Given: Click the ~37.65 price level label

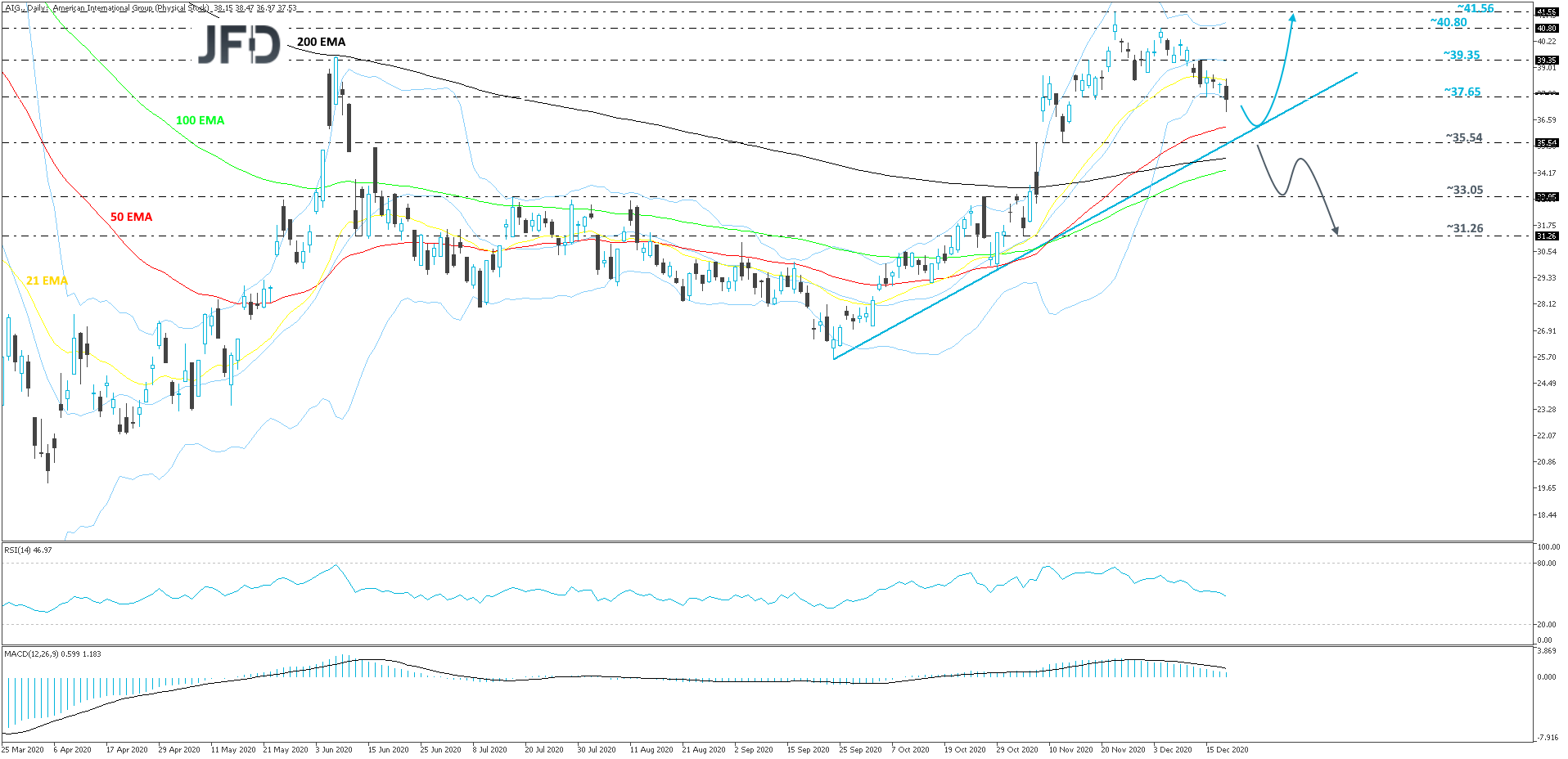Looking at the screenshot, I should (1462, 92).
